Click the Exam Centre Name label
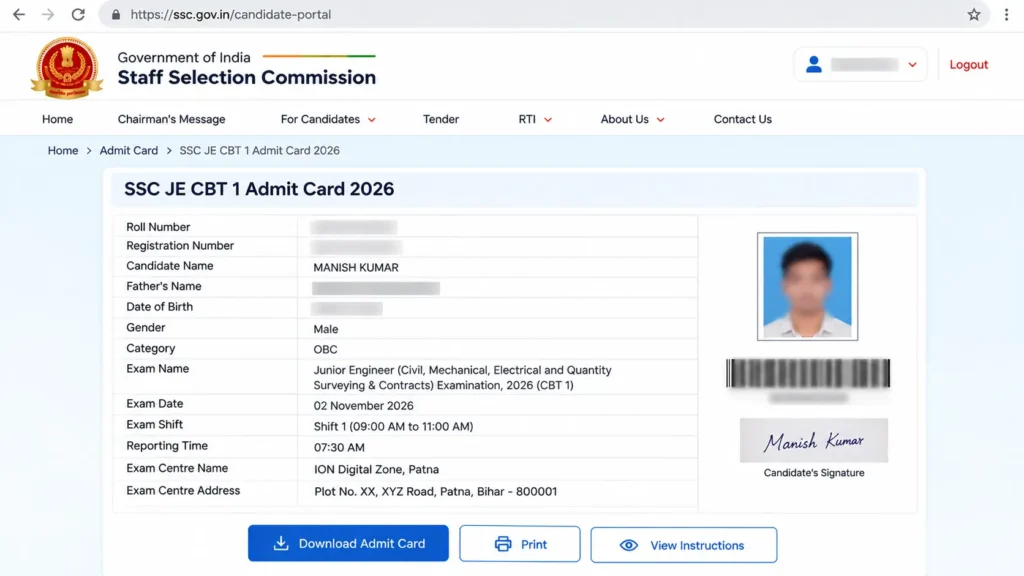 tap(177, 468)
